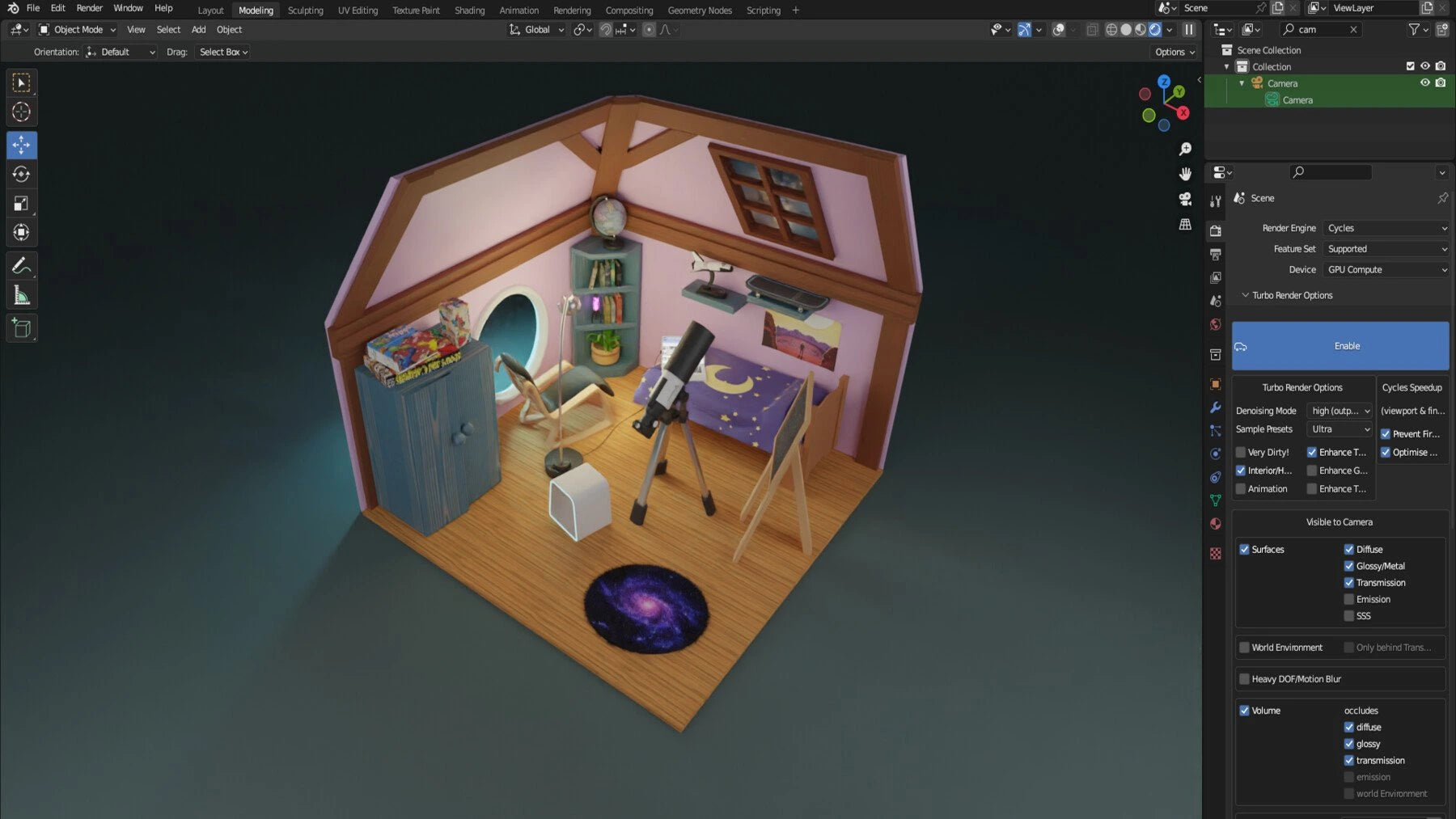The width and height of the screenshot is (1456, 819).
Task: Click the Options button in the header
Action: pyautogui.click(x=1175, y=52)
